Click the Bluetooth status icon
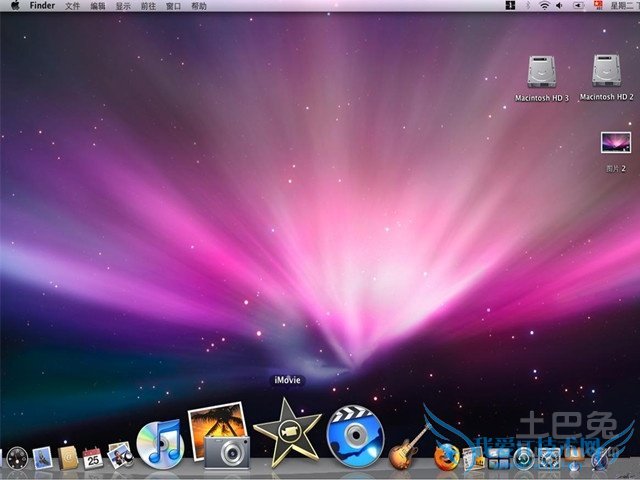640x480 pixels. [x=527, y=6]
